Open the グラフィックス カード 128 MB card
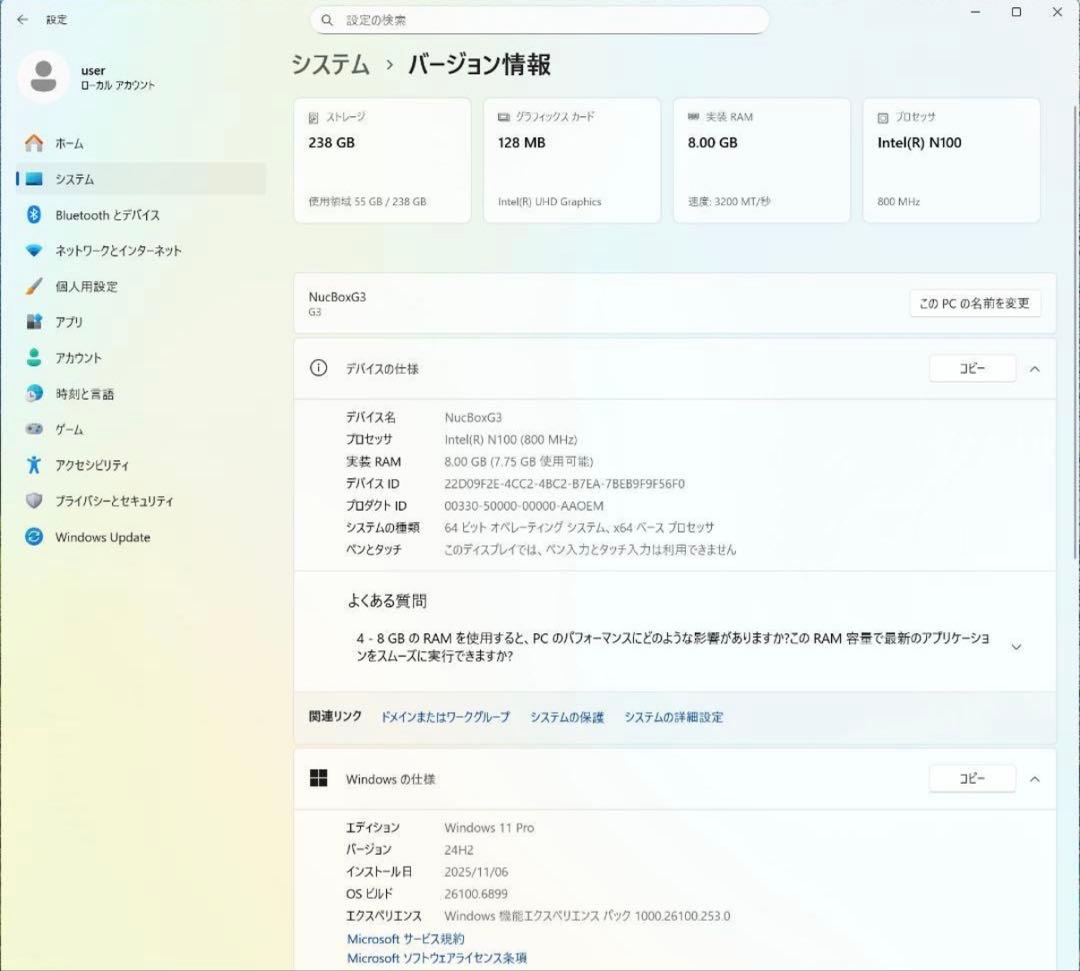The height and width of the screenshot is (971, 1080). pos(572,160)
